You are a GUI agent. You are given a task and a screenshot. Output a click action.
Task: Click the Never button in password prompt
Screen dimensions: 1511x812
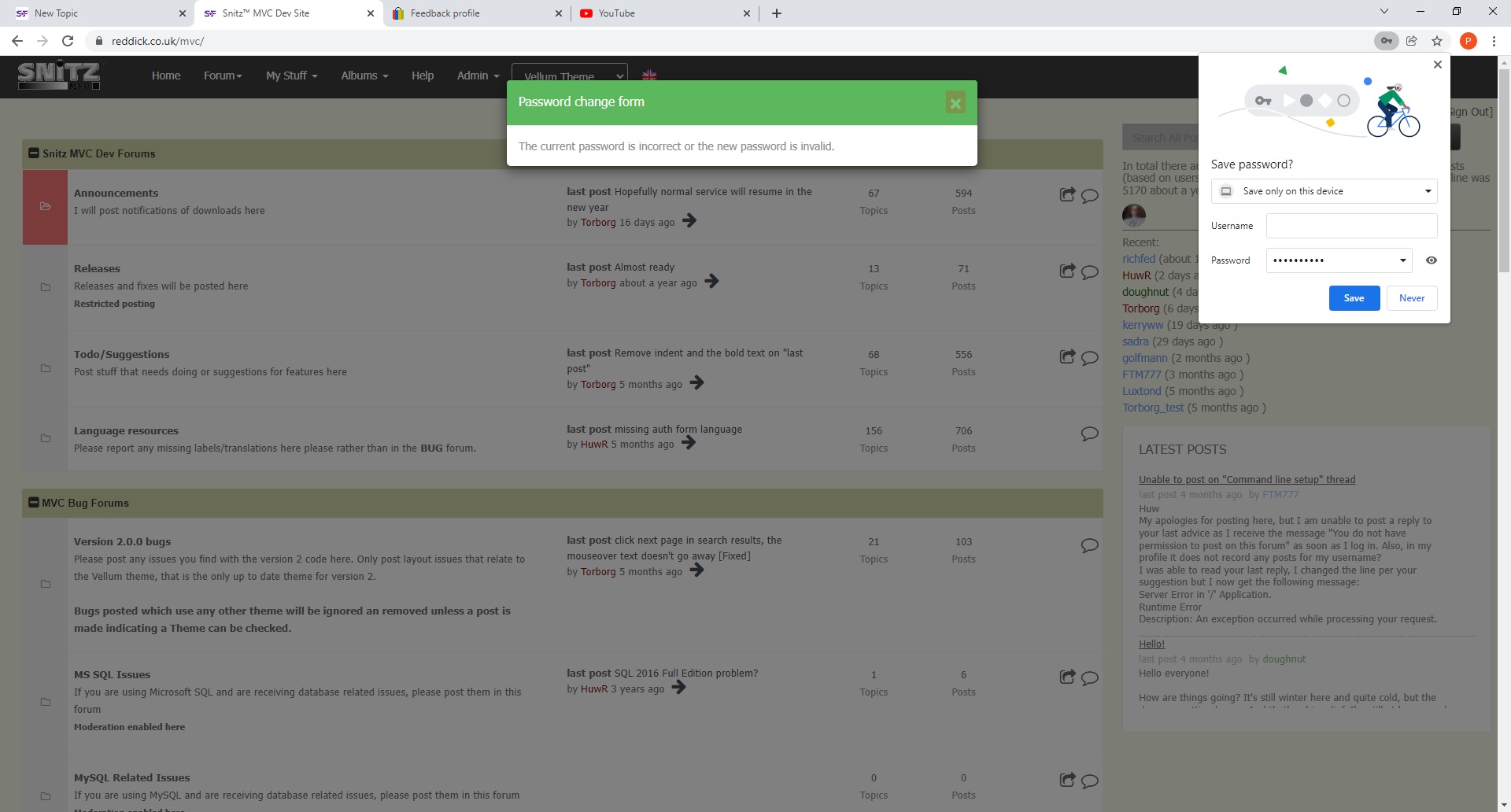click(x=1411, y=298)
